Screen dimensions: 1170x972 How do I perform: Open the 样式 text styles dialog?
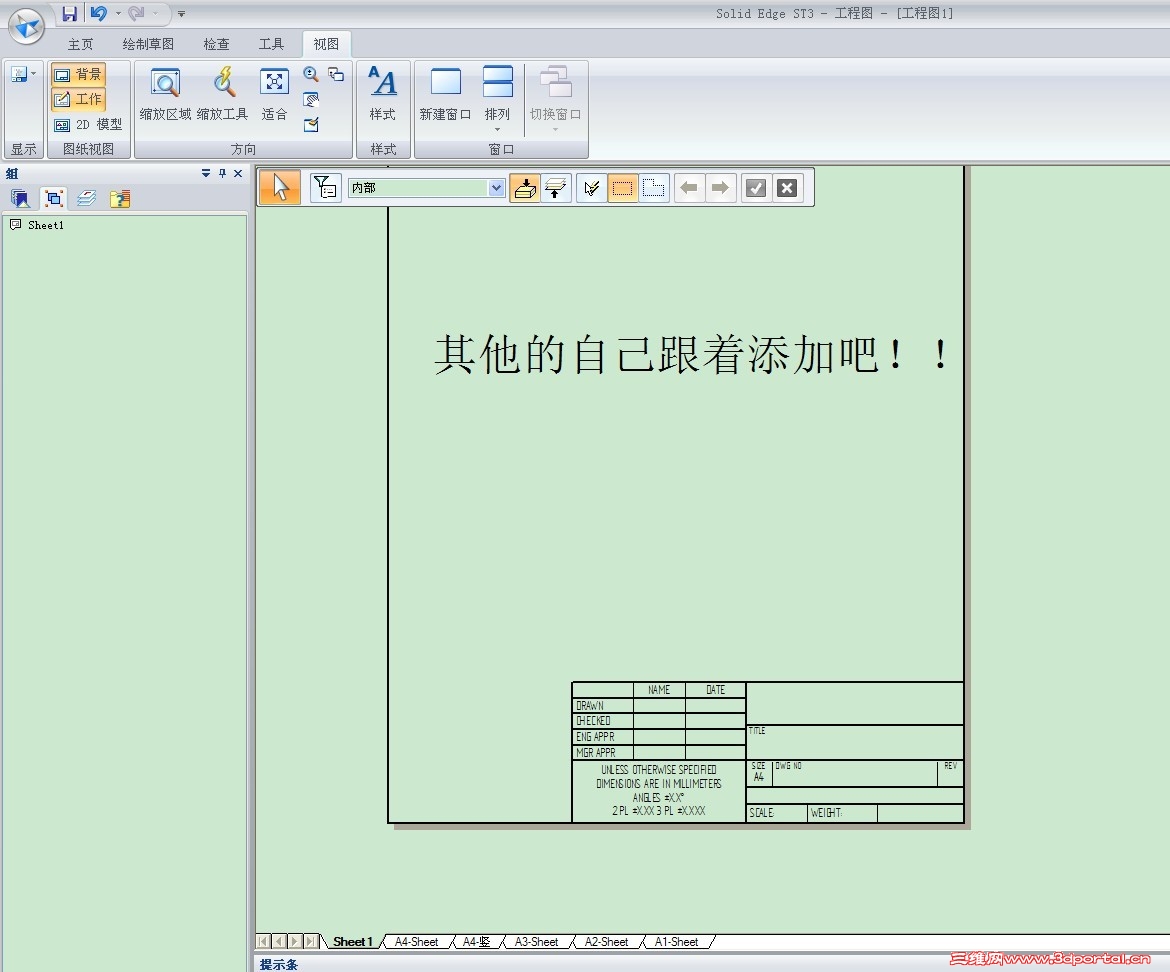click(383, 93)
